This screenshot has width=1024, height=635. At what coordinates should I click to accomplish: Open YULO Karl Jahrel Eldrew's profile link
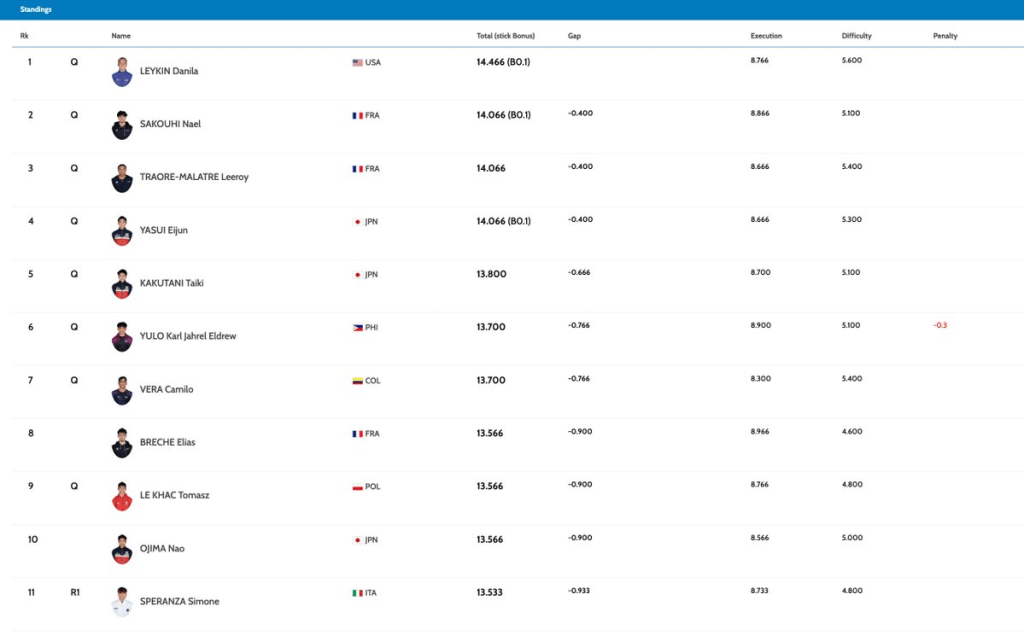click(187, 336)
